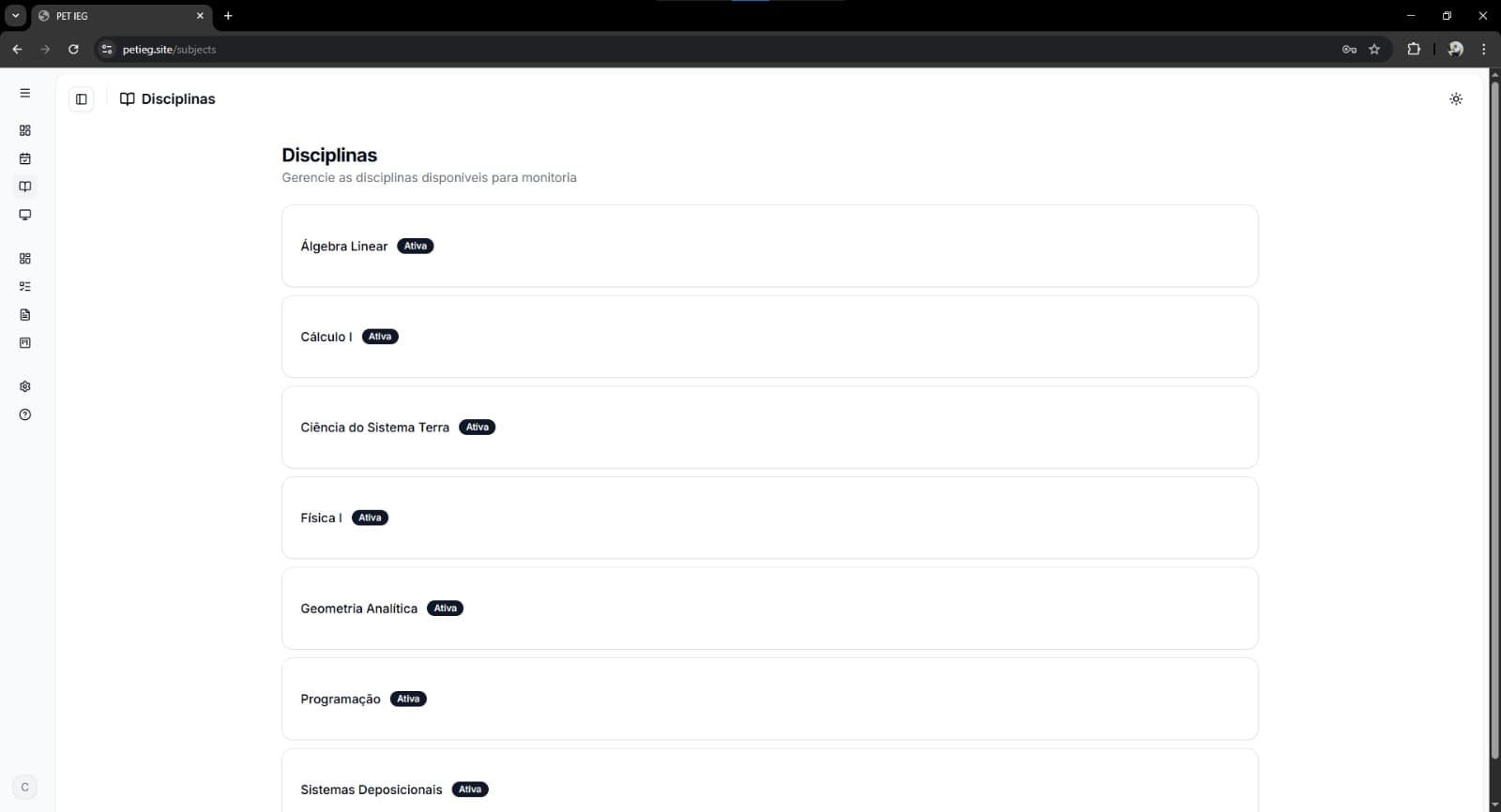Bookmark this page with the star icon

1374,50
